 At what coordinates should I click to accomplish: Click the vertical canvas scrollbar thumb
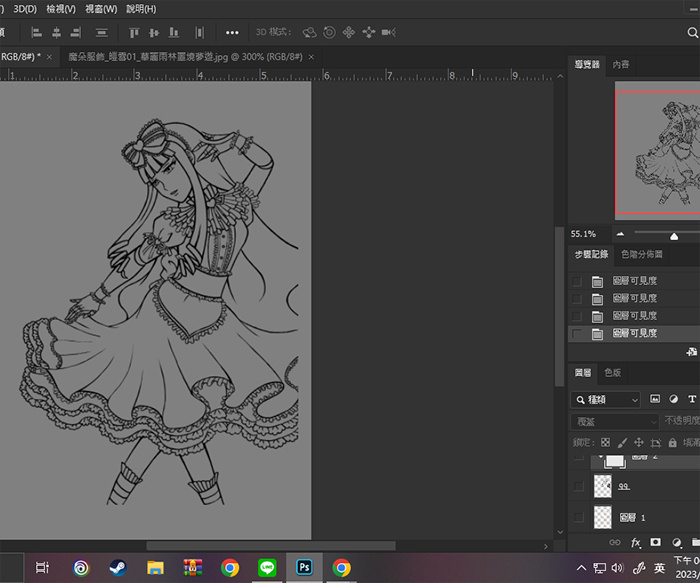coord(559,307)
